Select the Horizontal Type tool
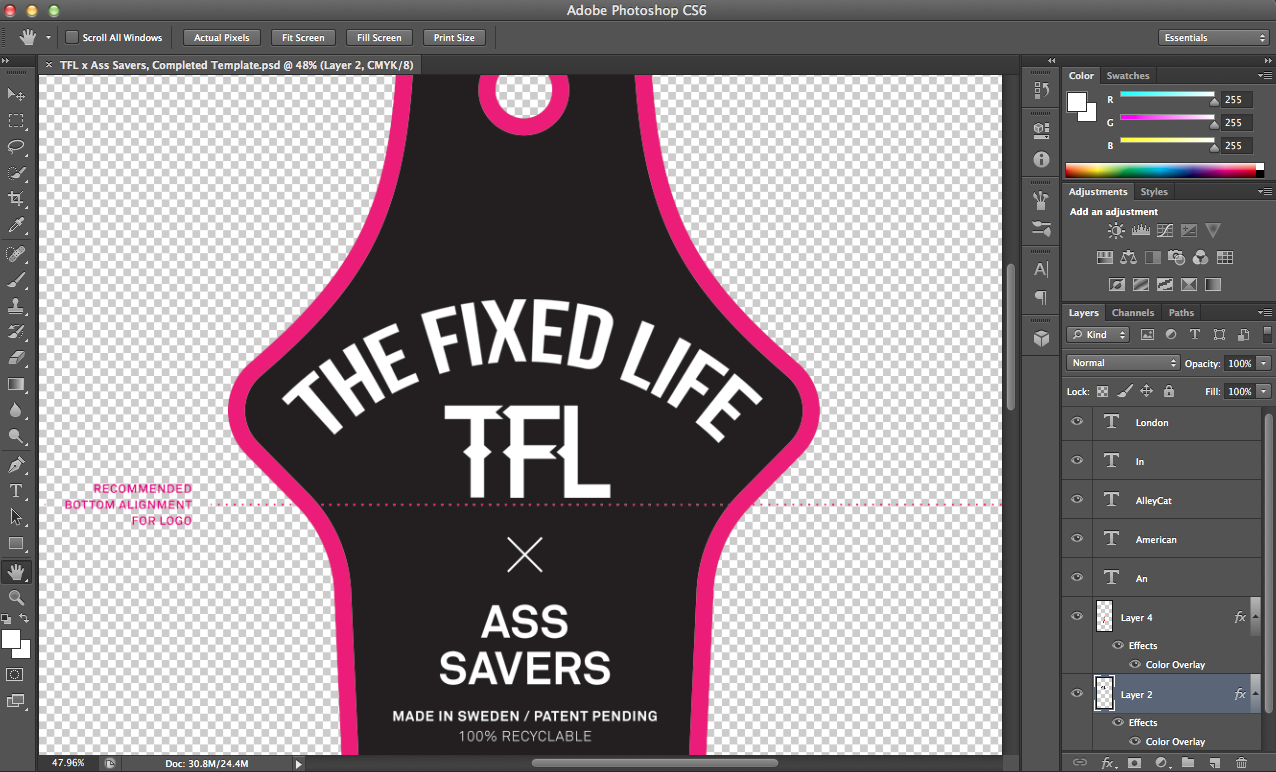This screenshot has width=1276, height=772. coord(16,491)
